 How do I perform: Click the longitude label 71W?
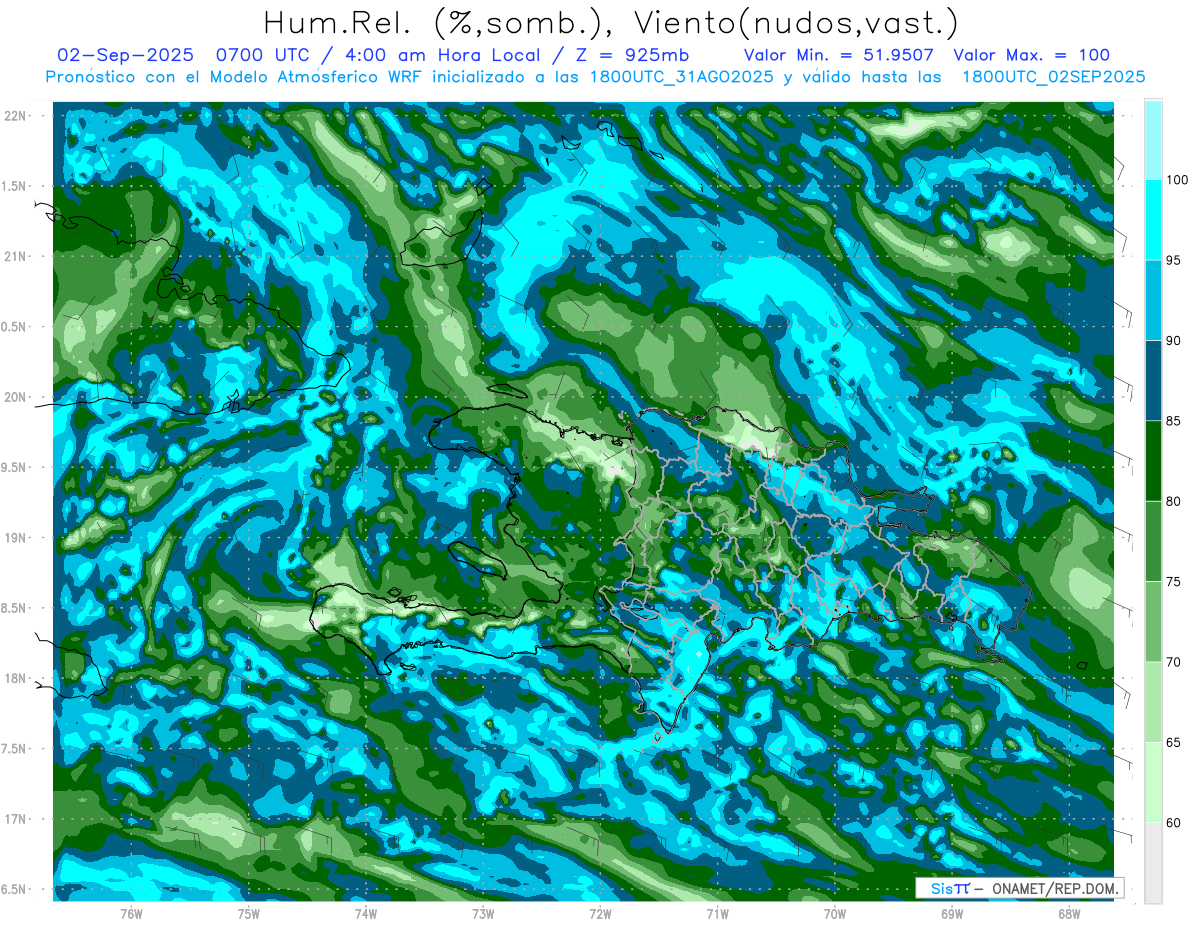click(x=717, y=914)
